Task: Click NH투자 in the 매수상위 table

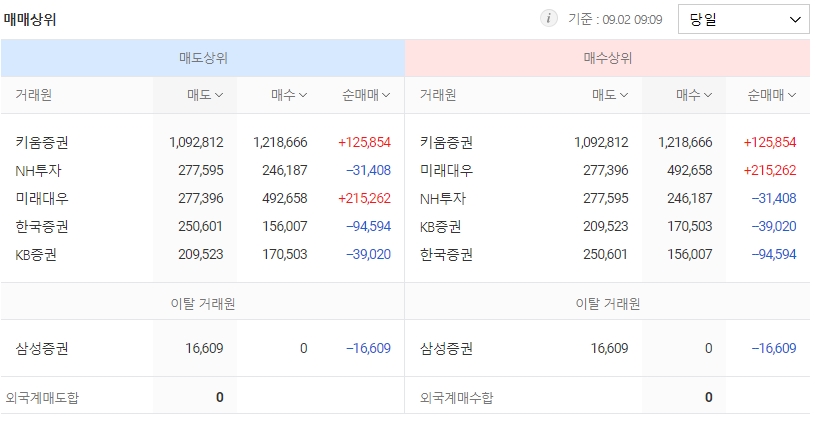Action: pyautogui.click(x=443, y=199)
